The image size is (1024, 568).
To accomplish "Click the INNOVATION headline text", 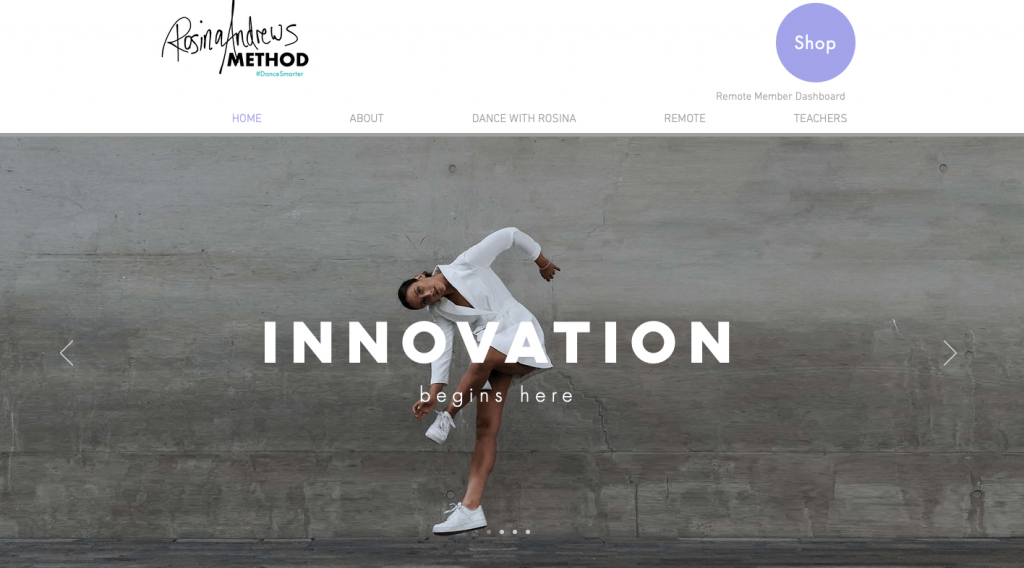I will tap(498, 342).
